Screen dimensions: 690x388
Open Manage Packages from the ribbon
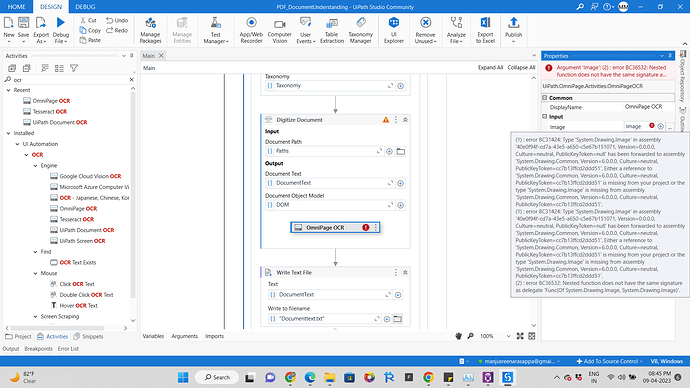tap(150, 30)
